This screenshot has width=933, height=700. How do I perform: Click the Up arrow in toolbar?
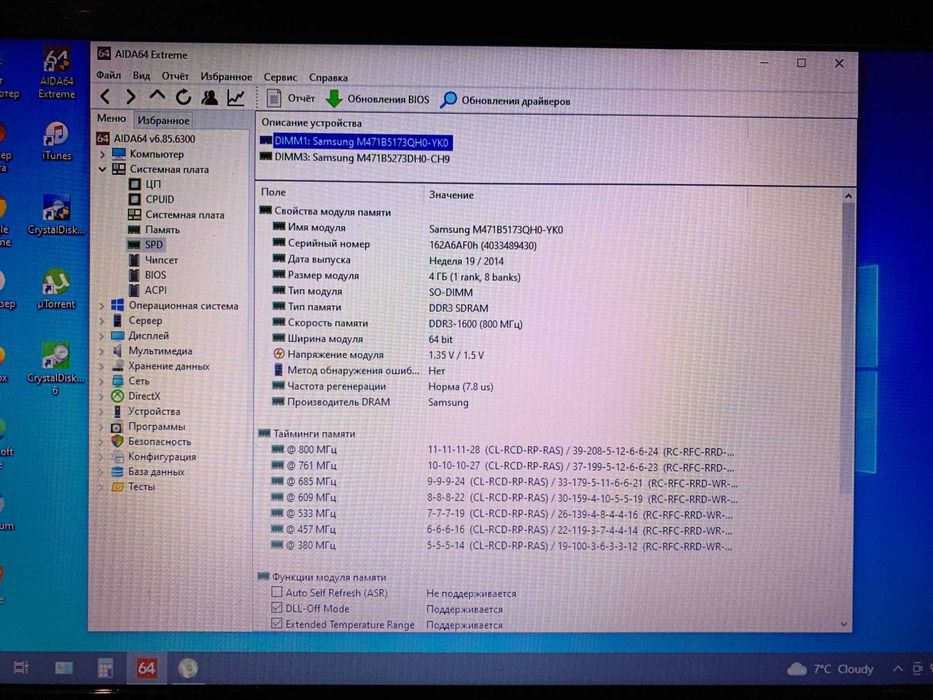coord(157,96)
